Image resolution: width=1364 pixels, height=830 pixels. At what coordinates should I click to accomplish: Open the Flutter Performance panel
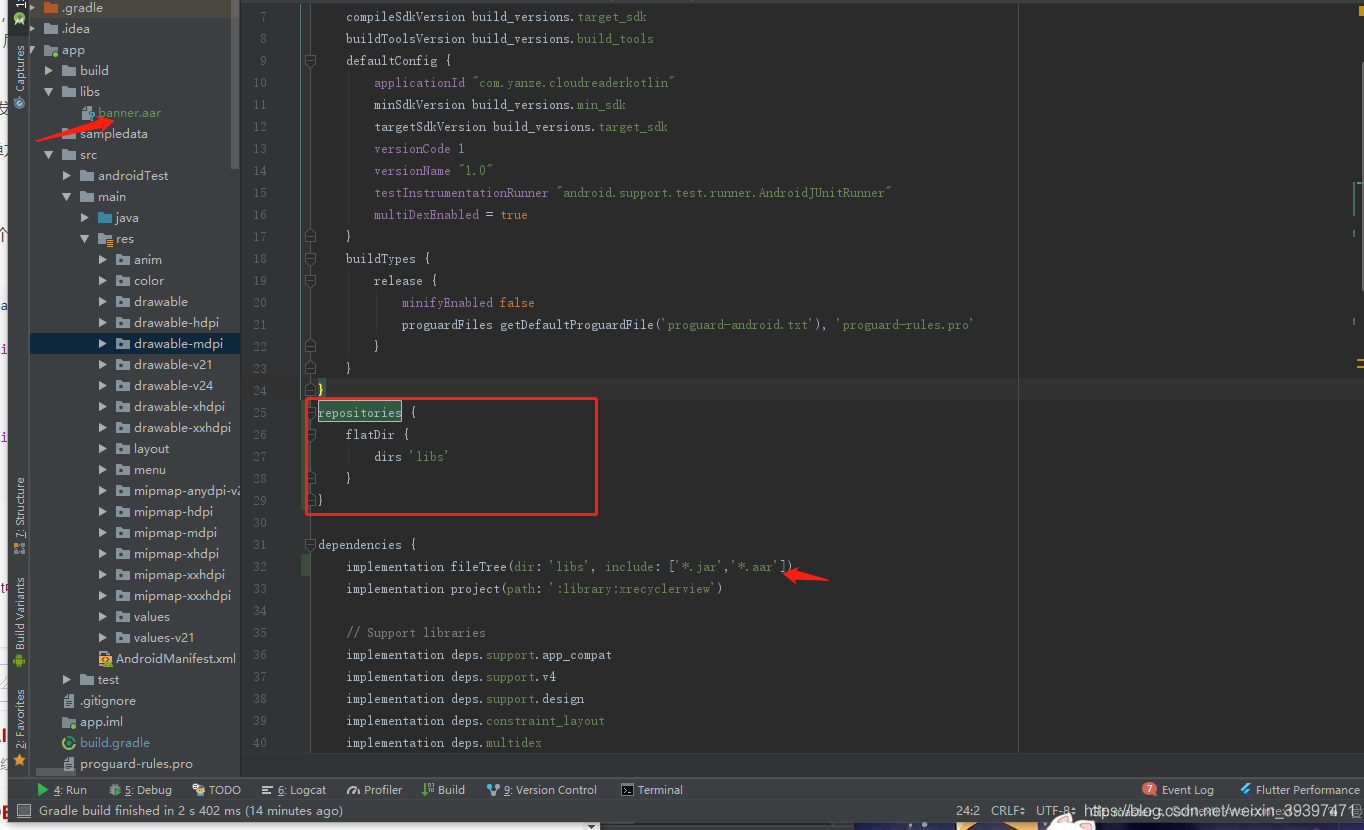tap(1299, 790)
